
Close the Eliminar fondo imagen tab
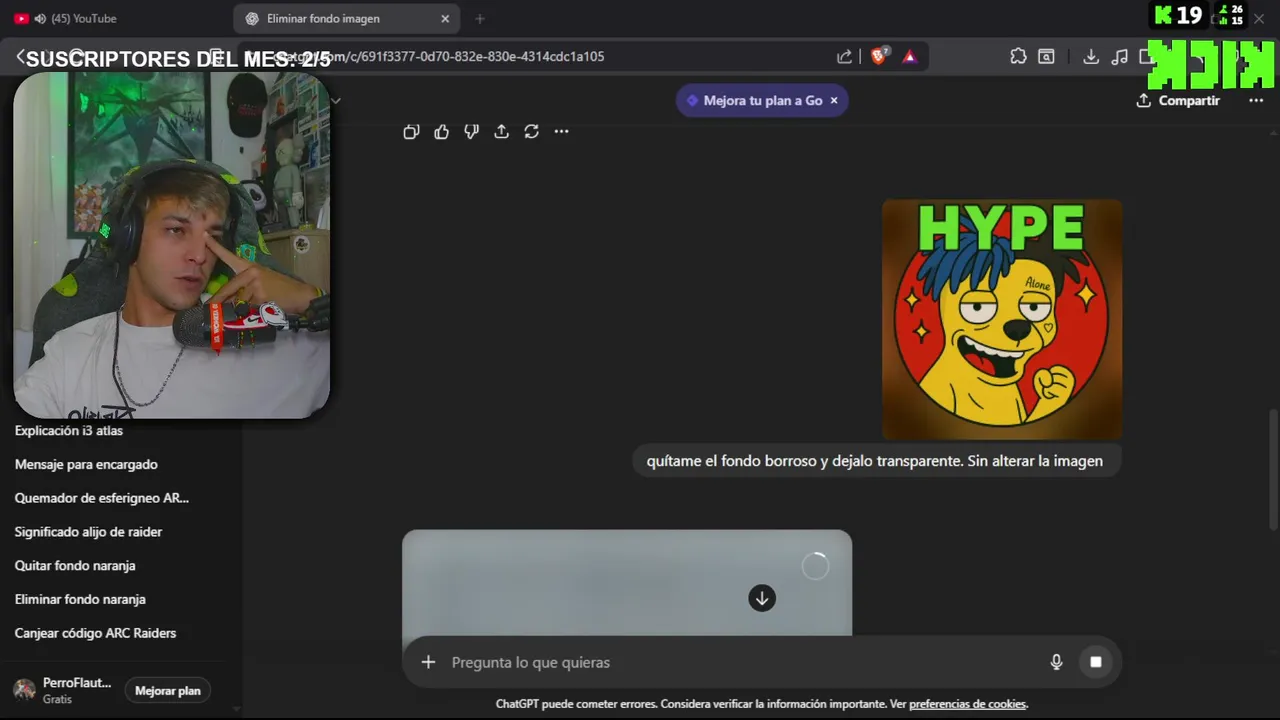tap(445, 18)
